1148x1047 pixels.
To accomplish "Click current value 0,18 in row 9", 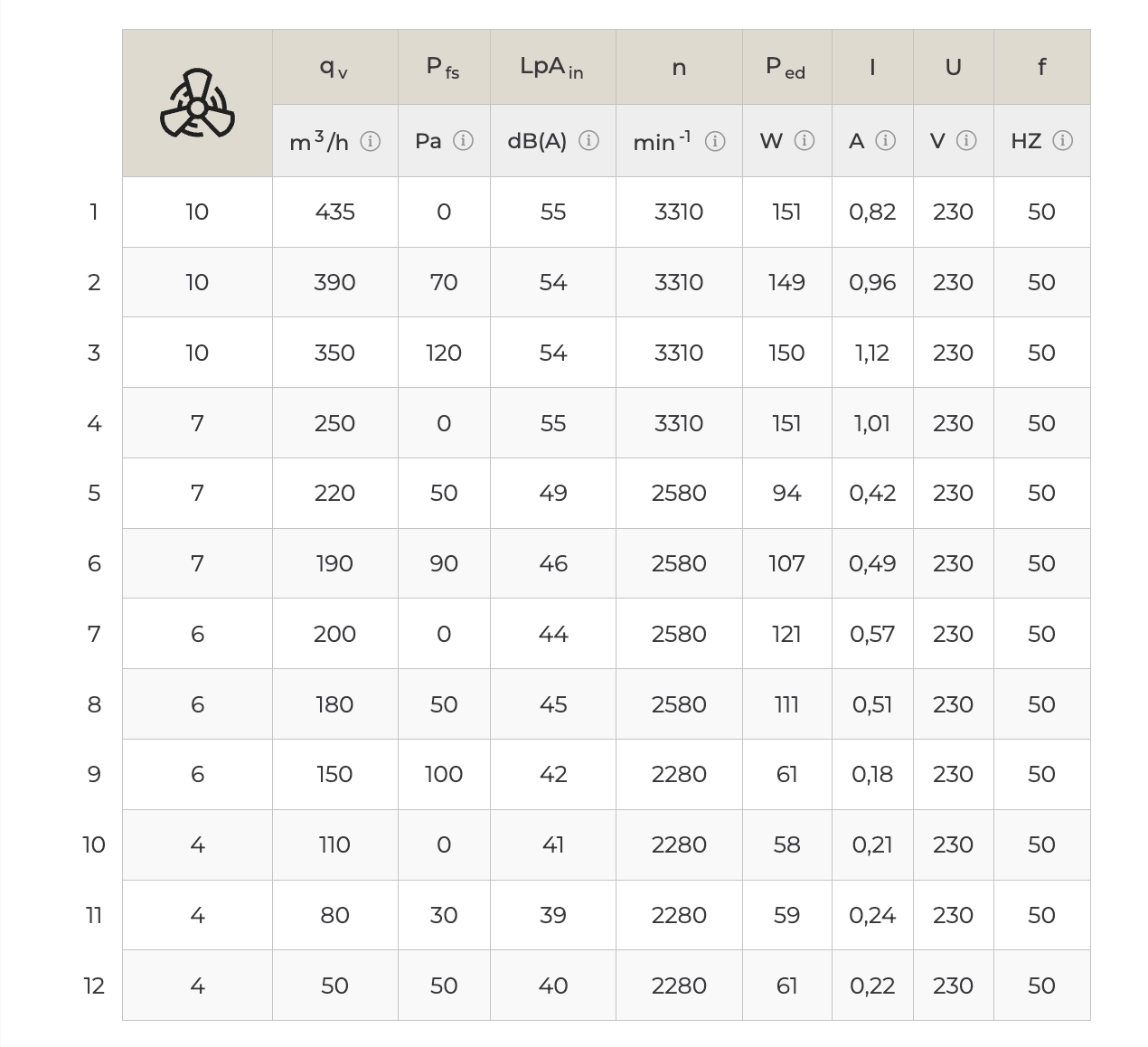I will pyautogui.click(x=872, y=774).
